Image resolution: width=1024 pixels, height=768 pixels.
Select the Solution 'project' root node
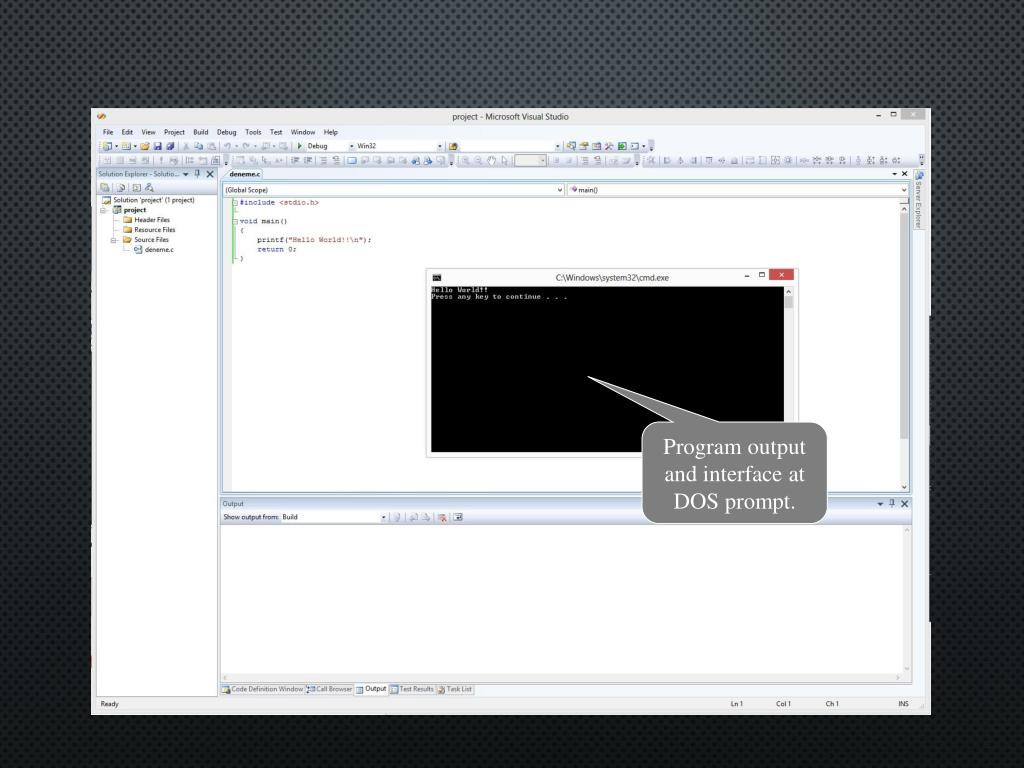pos(148,200)
